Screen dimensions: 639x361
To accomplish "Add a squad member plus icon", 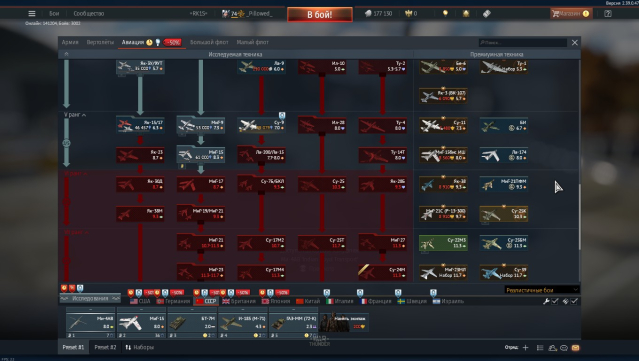I will tap(525, 348).
